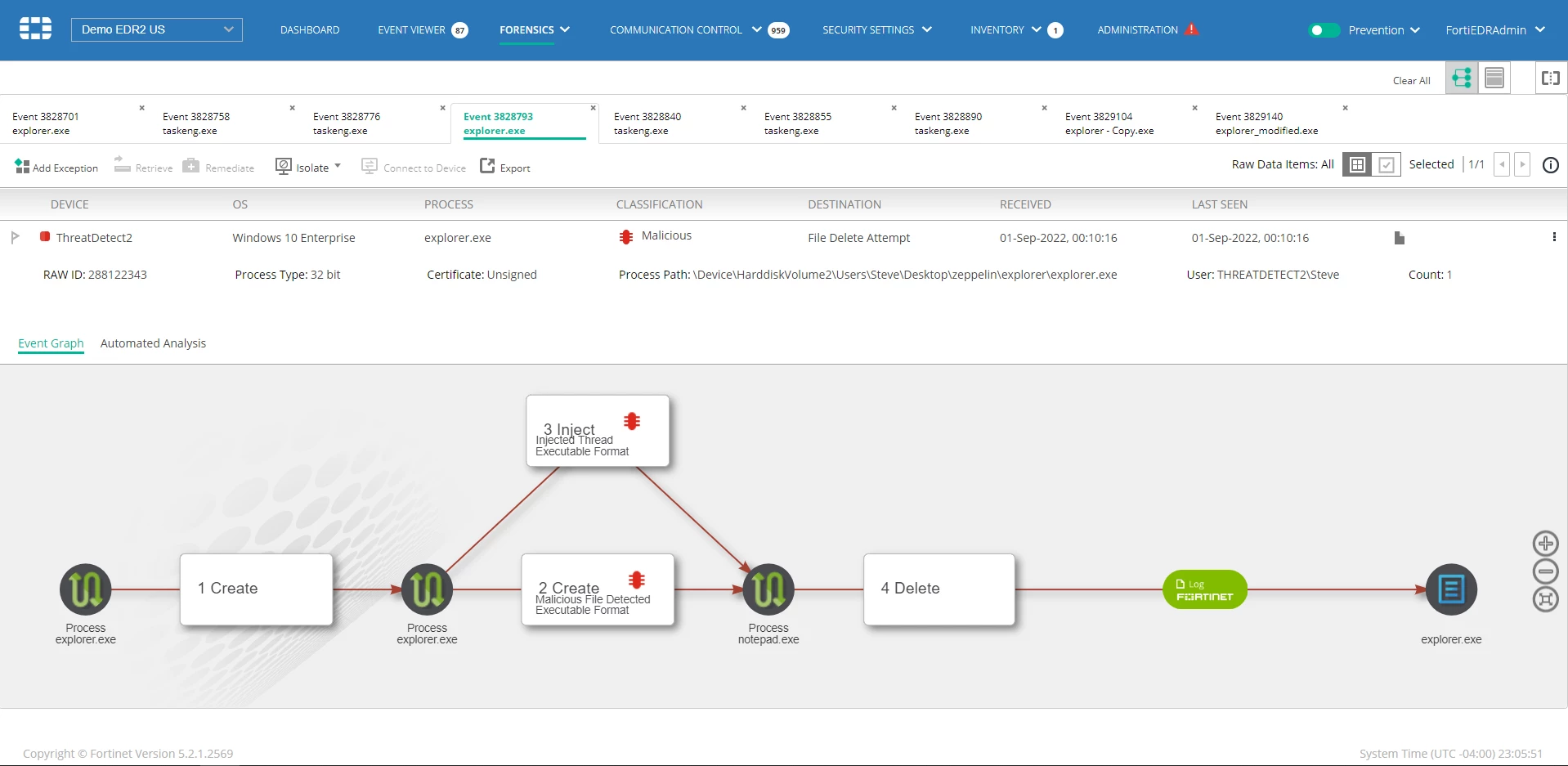Open the Demo EDR2 US organization dropdown
Screen dimensions: 1568x766
point(157,29)
